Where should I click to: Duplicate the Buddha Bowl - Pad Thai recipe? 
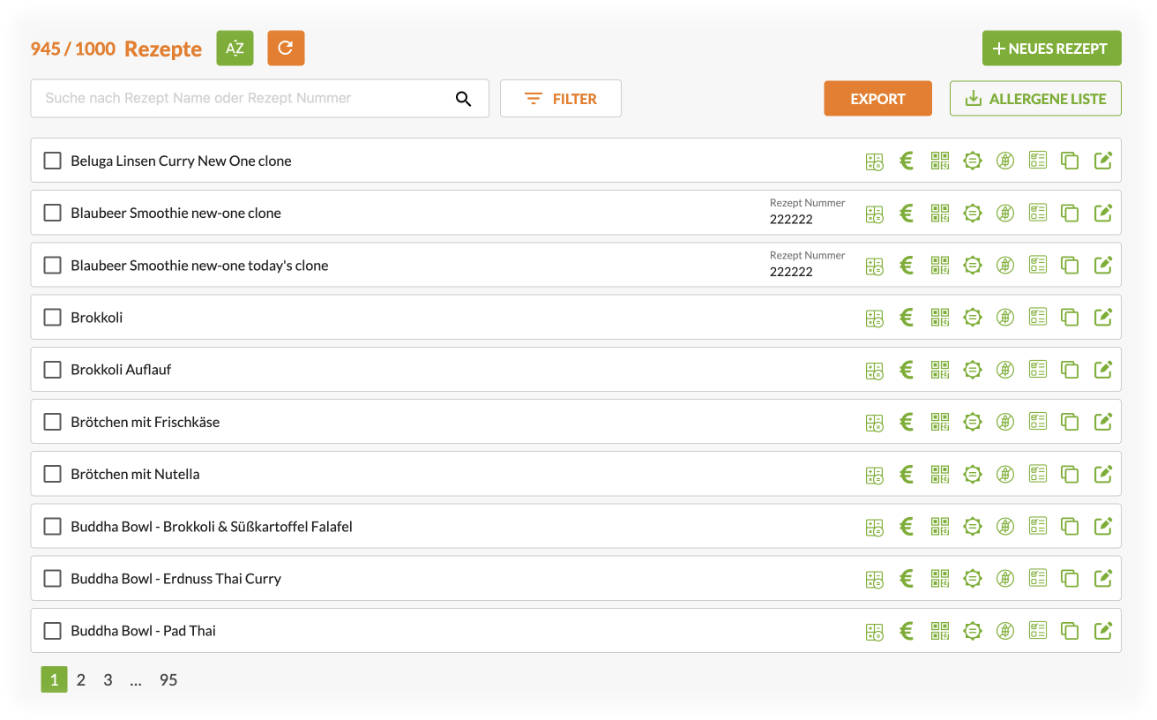tap(1070, 631)
